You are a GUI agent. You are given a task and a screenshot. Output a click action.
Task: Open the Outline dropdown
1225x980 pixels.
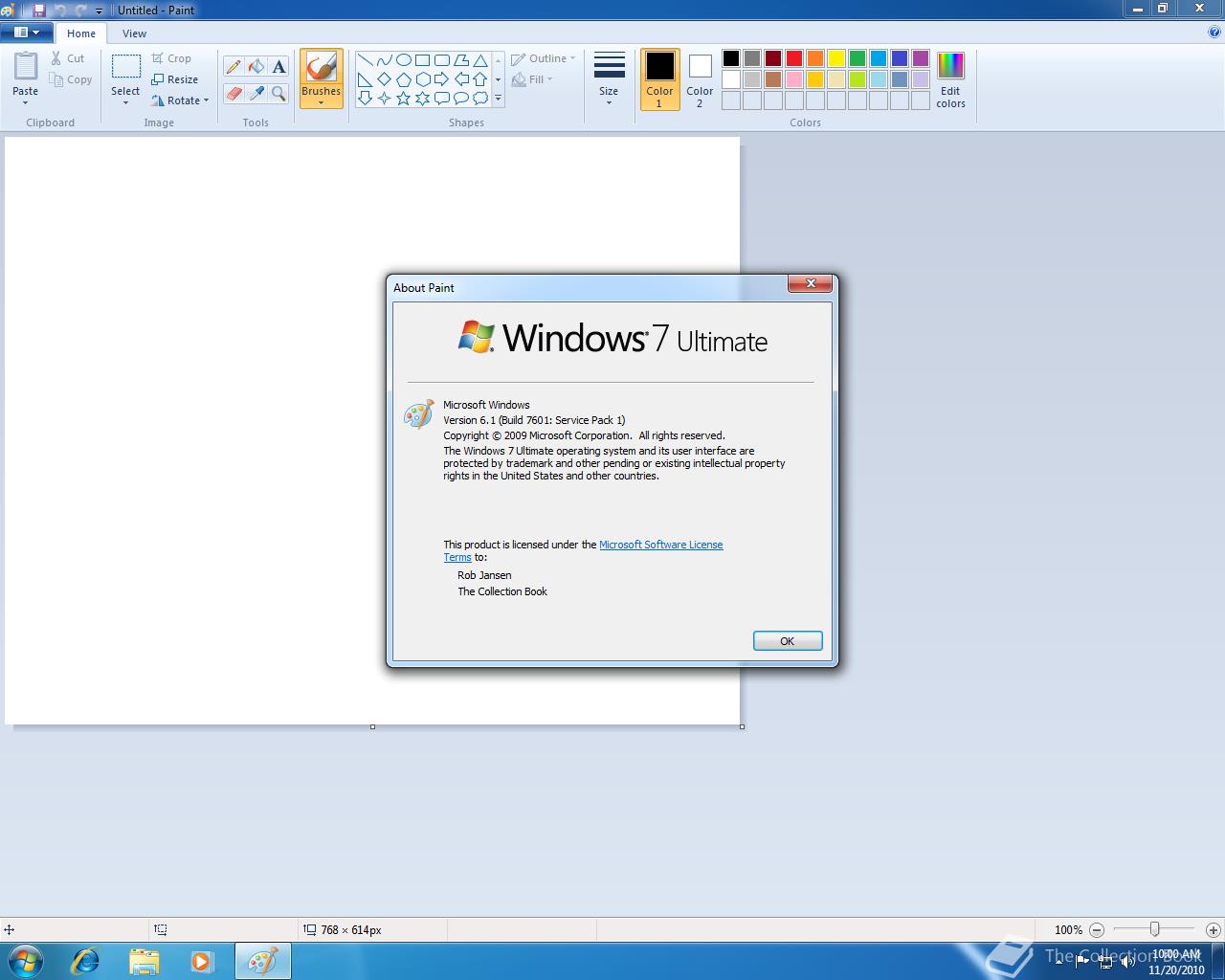click(x=543, y=58)
